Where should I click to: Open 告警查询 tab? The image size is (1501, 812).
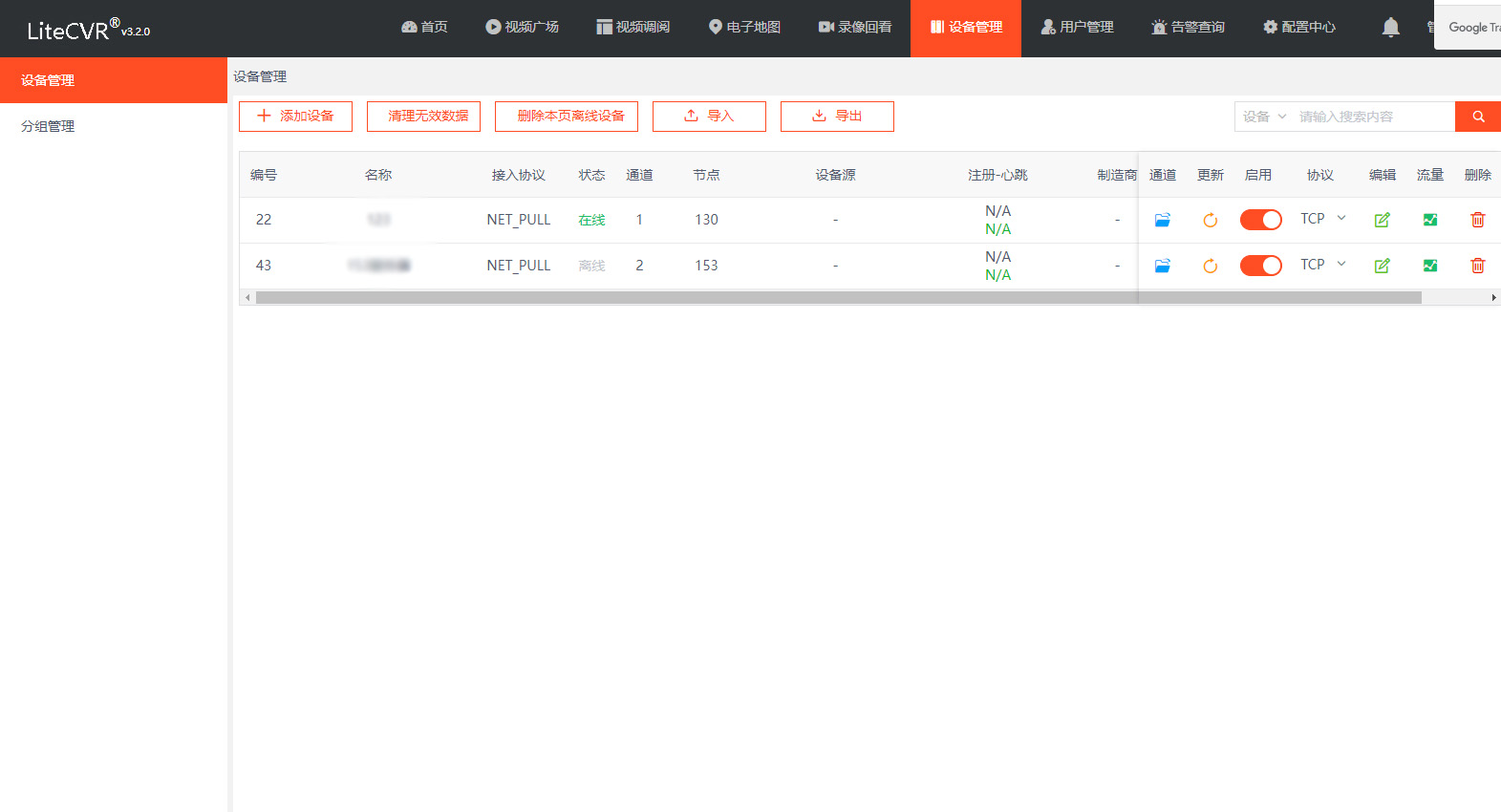coord(1188,27)
